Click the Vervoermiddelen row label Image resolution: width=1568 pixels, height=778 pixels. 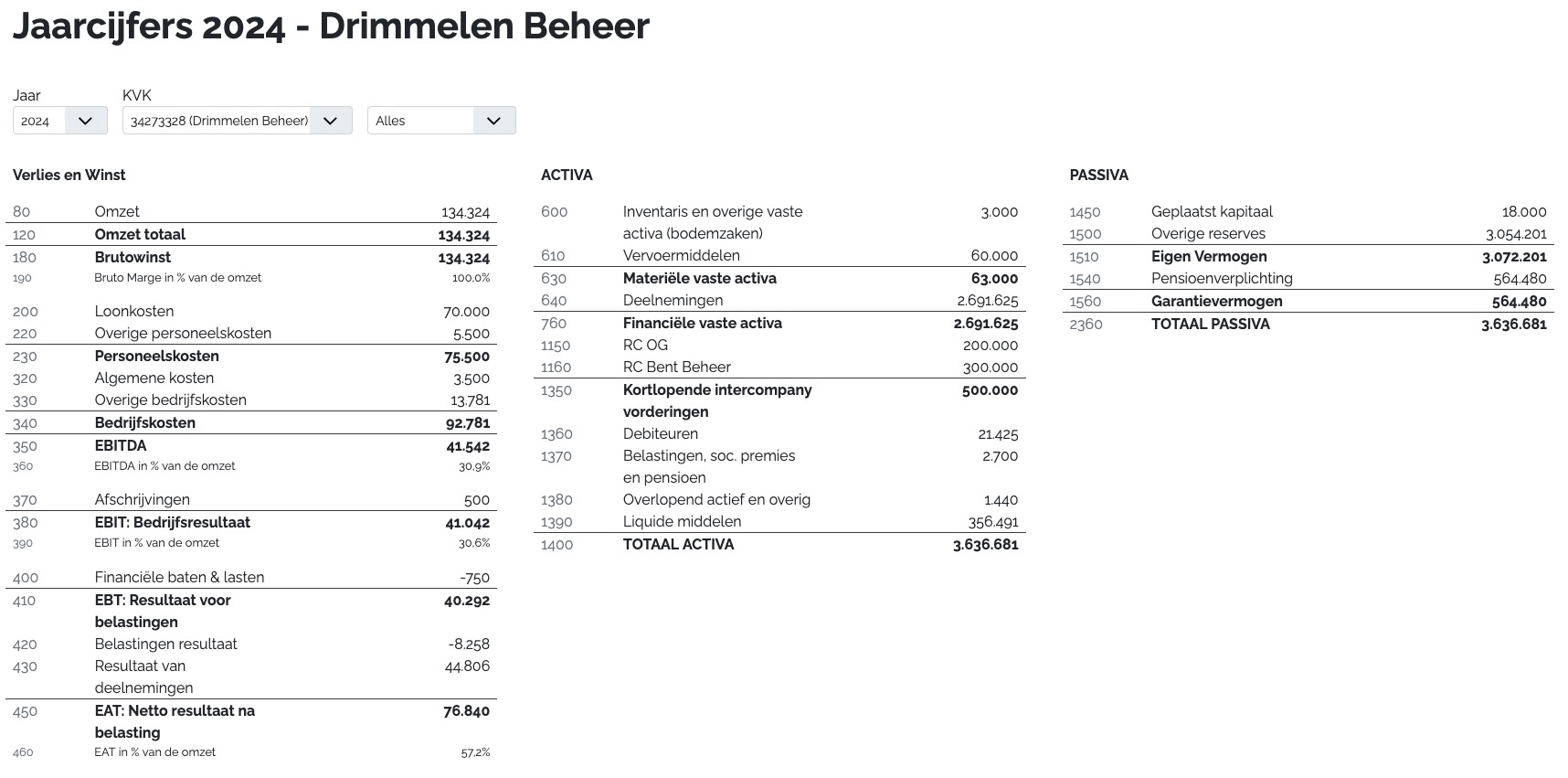pos(682,255)
